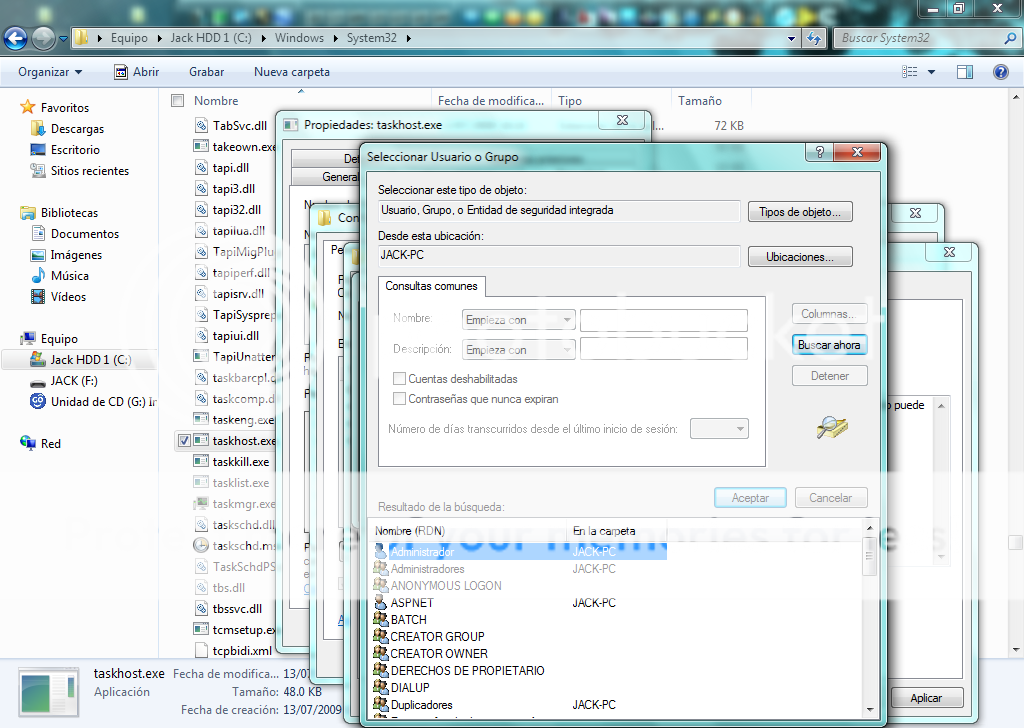This screenshot has width=1024, height=728.
Task: Click the Explorer back arrow button
Action: [16, 39]
